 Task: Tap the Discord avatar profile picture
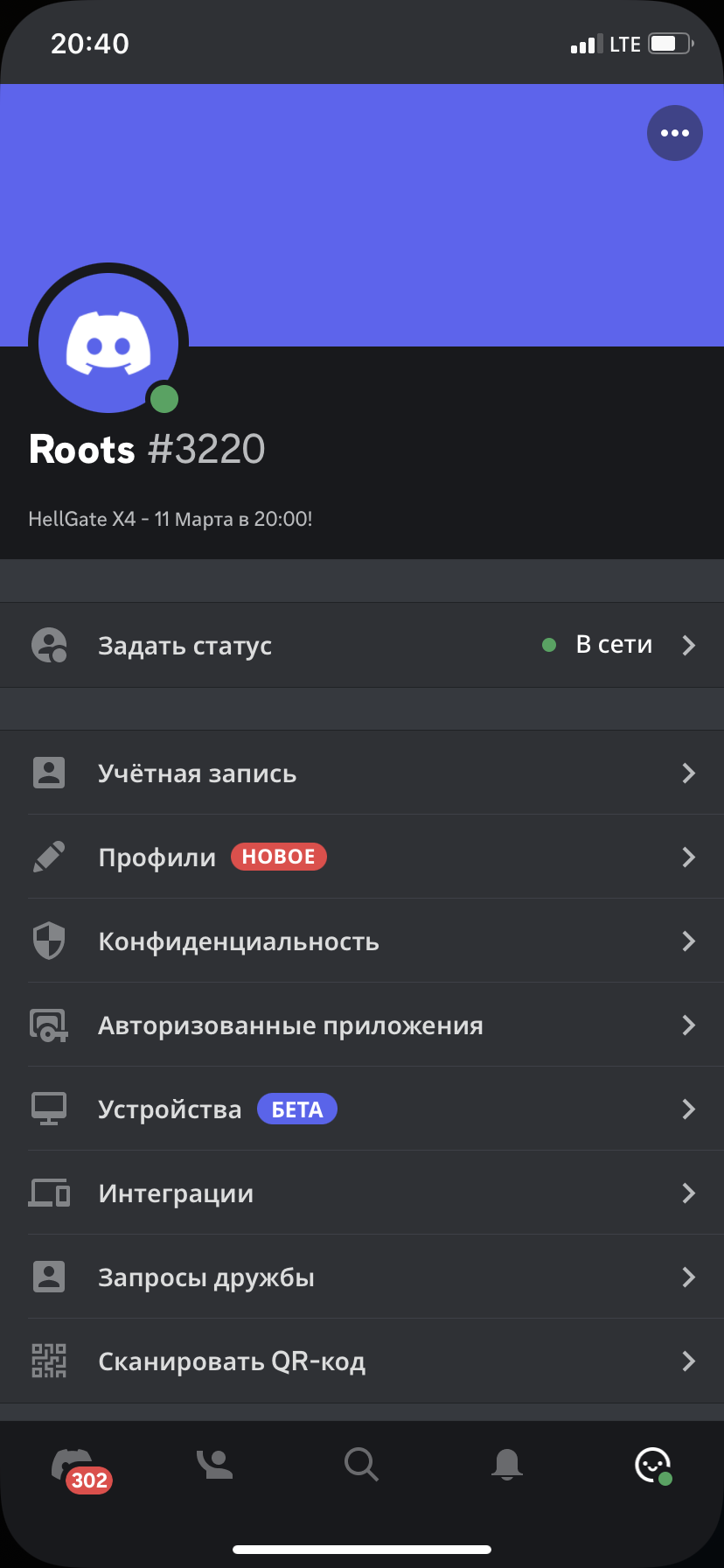click(x=108, y=343)
